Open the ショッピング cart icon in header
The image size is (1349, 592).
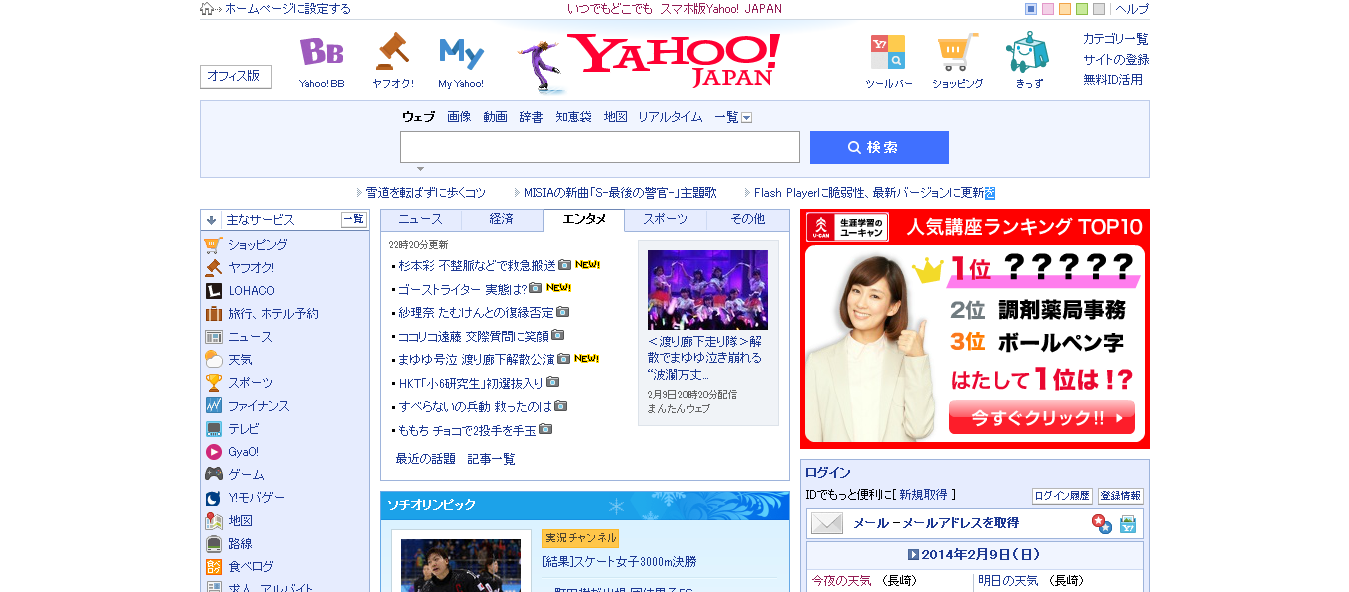pos(958,53)
